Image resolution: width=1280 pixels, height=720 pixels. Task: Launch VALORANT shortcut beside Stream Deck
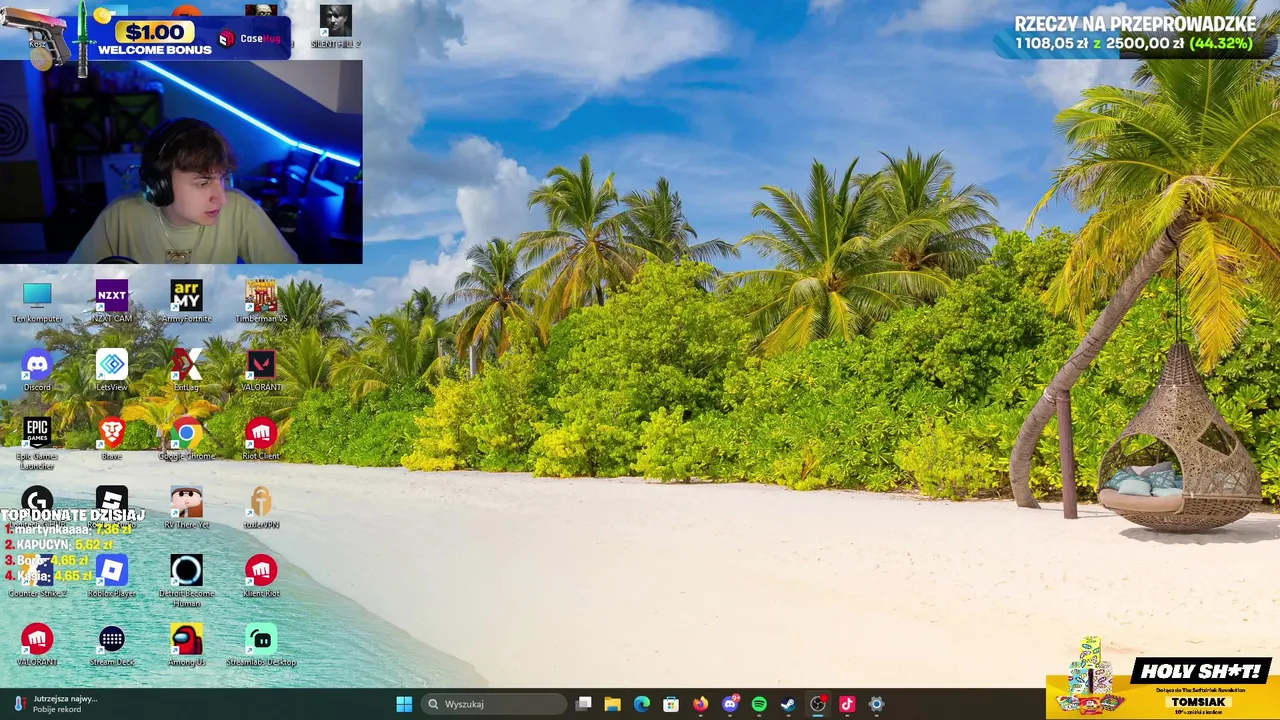point(37,645)
